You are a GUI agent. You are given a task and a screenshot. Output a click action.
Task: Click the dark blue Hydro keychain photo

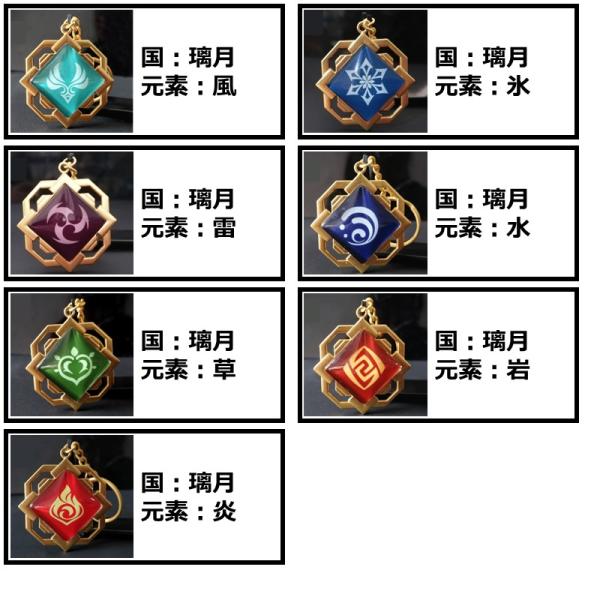click(x=365, y=213)
